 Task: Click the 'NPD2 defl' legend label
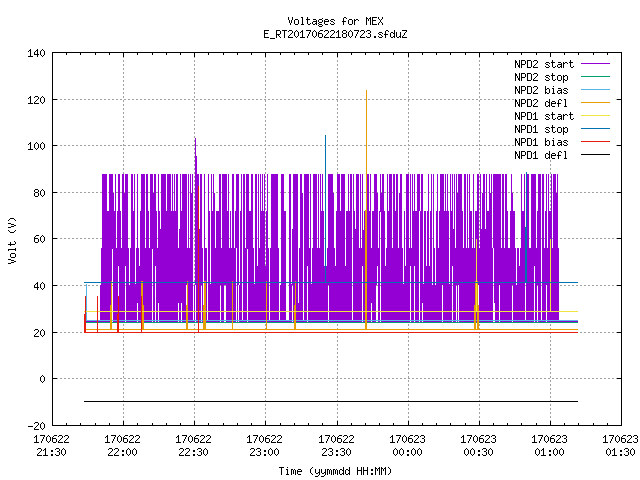coord(541,103)
